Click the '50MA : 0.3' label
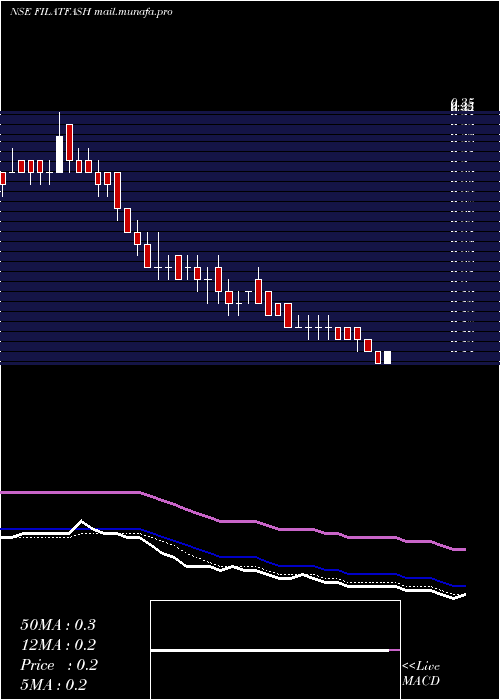This screenshot has height=700, width=500. (58, 625)
